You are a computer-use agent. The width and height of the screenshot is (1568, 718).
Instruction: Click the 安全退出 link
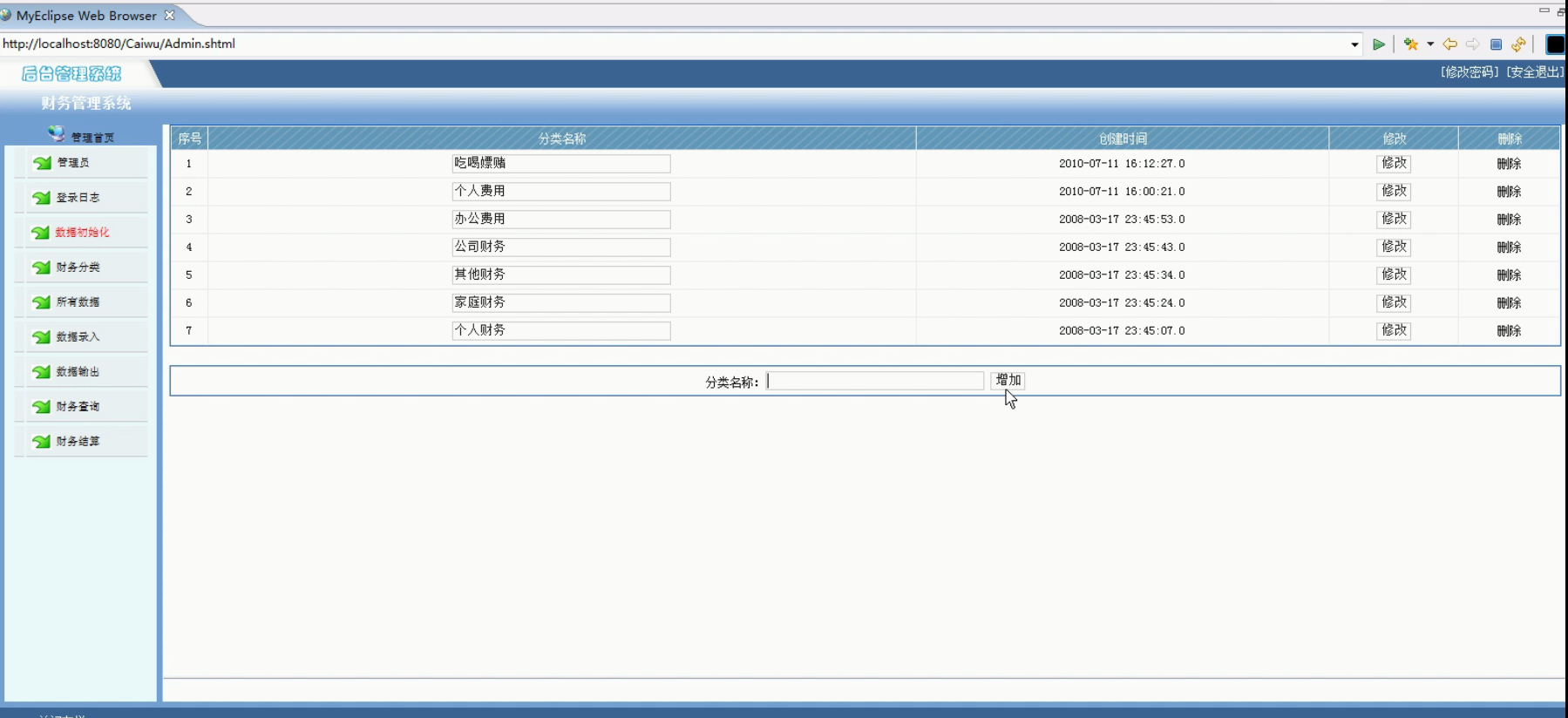tap(1535, 72)
